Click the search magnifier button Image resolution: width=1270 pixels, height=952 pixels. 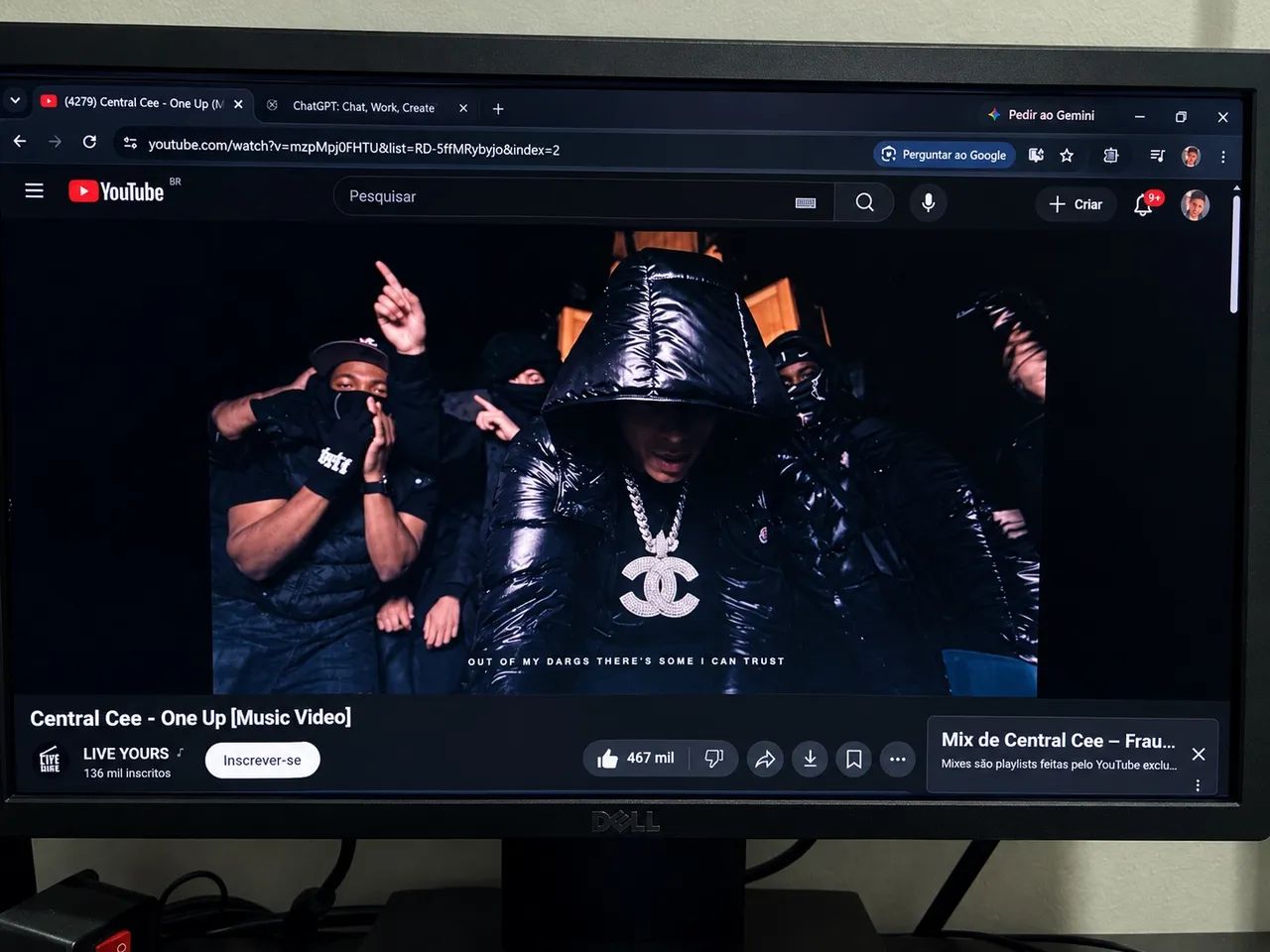point(864,202)
